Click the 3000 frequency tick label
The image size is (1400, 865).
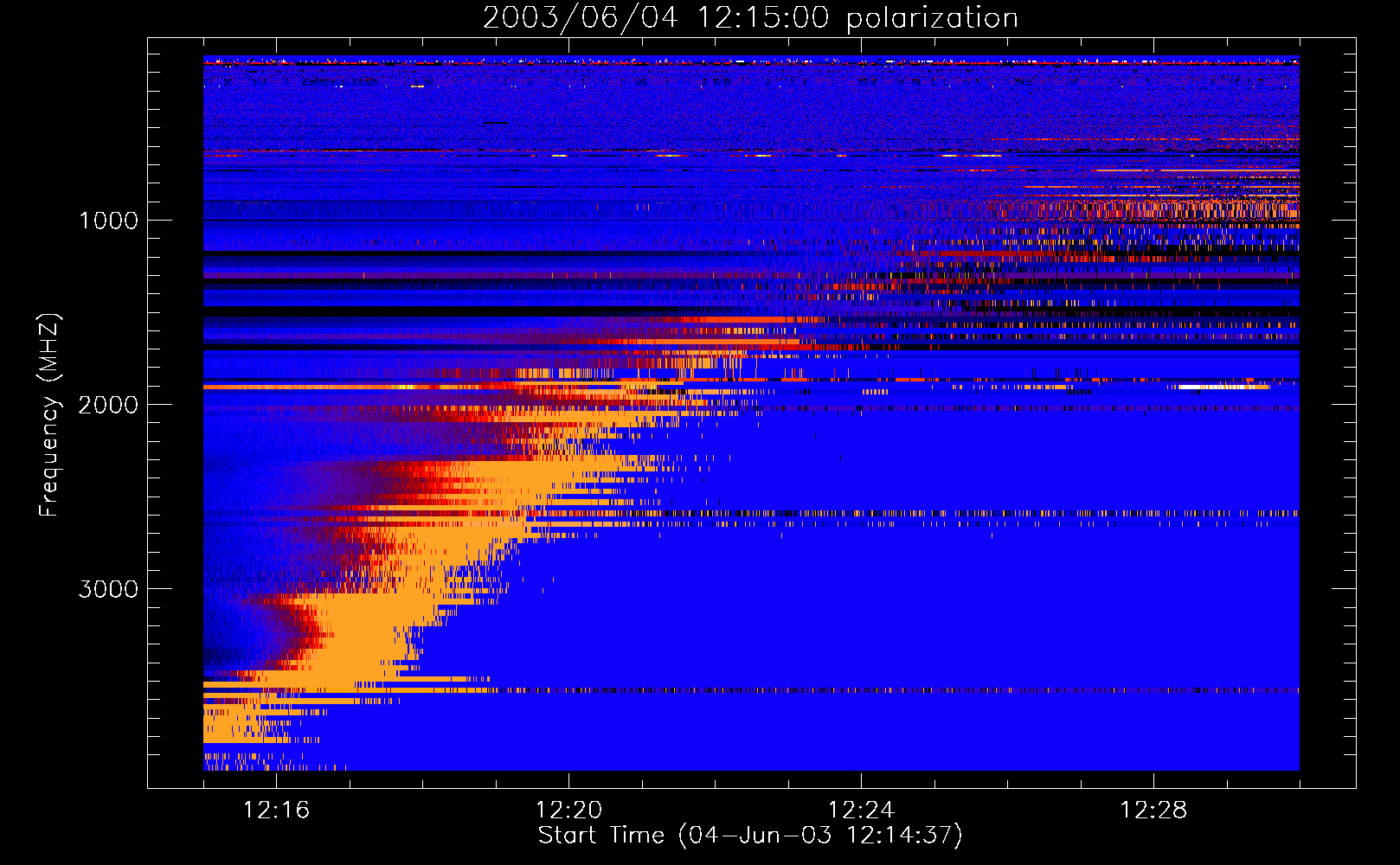click(108, 589)
